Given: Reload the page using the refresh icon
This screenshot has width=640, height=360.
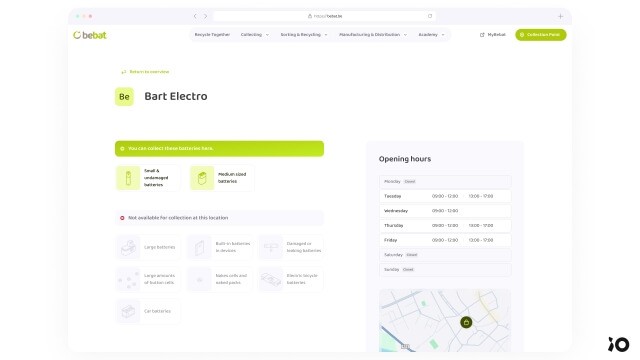Looking at the screenshot, I should 430,16.
